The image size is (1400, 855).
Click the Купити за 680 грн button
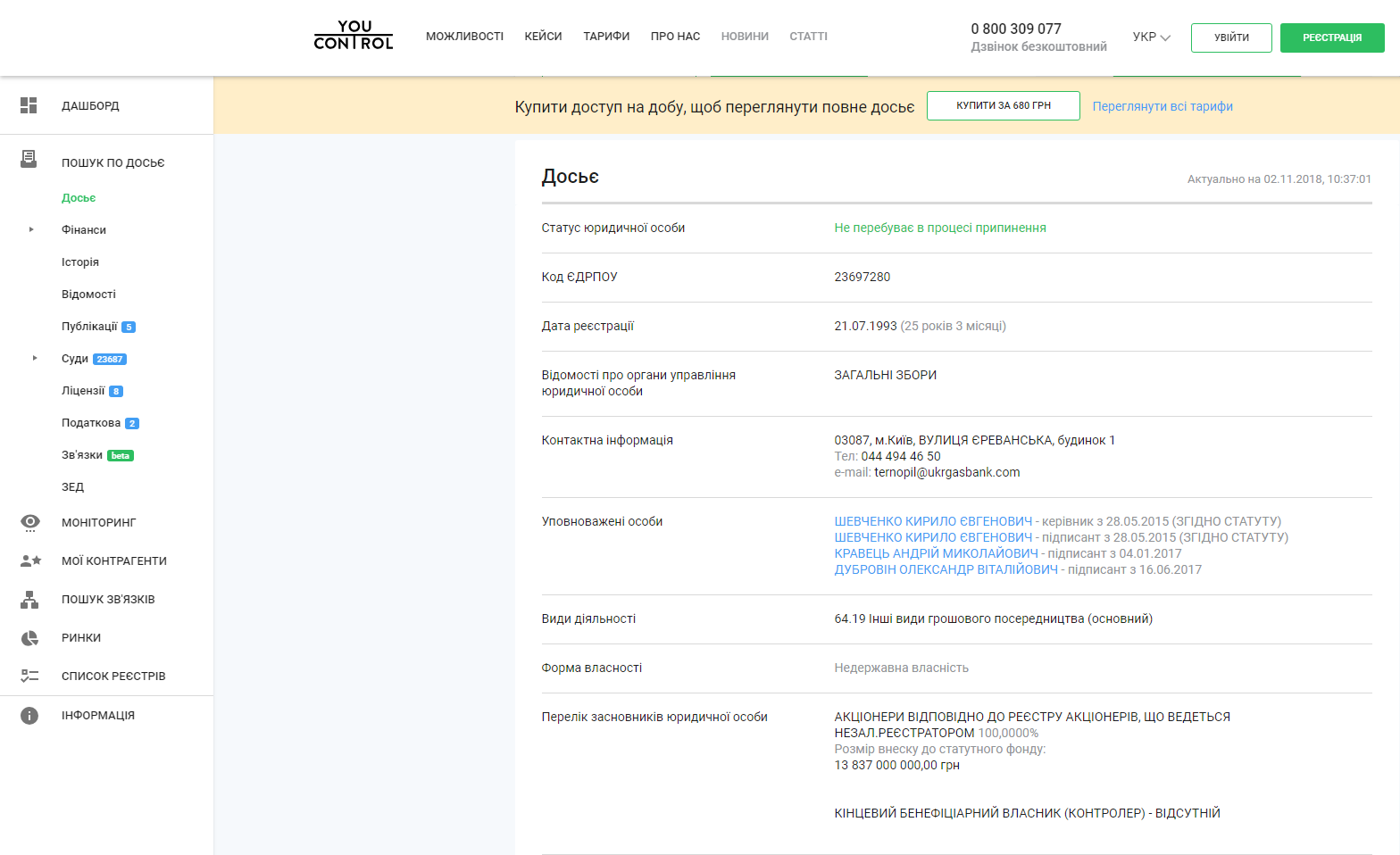pos(1004,105)
